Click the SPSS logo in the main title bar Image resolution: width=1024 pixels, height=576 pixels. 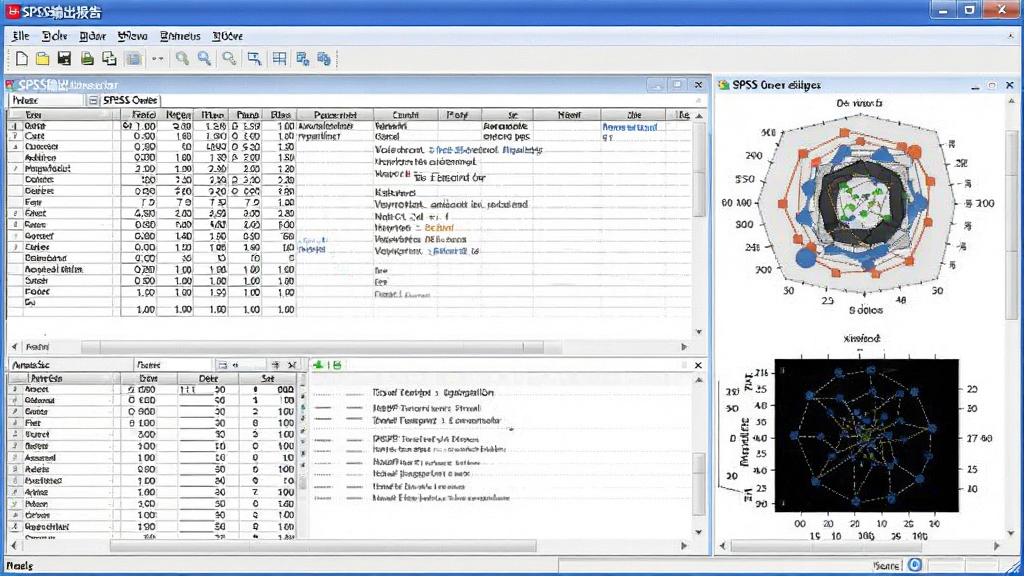coord(12,11)
